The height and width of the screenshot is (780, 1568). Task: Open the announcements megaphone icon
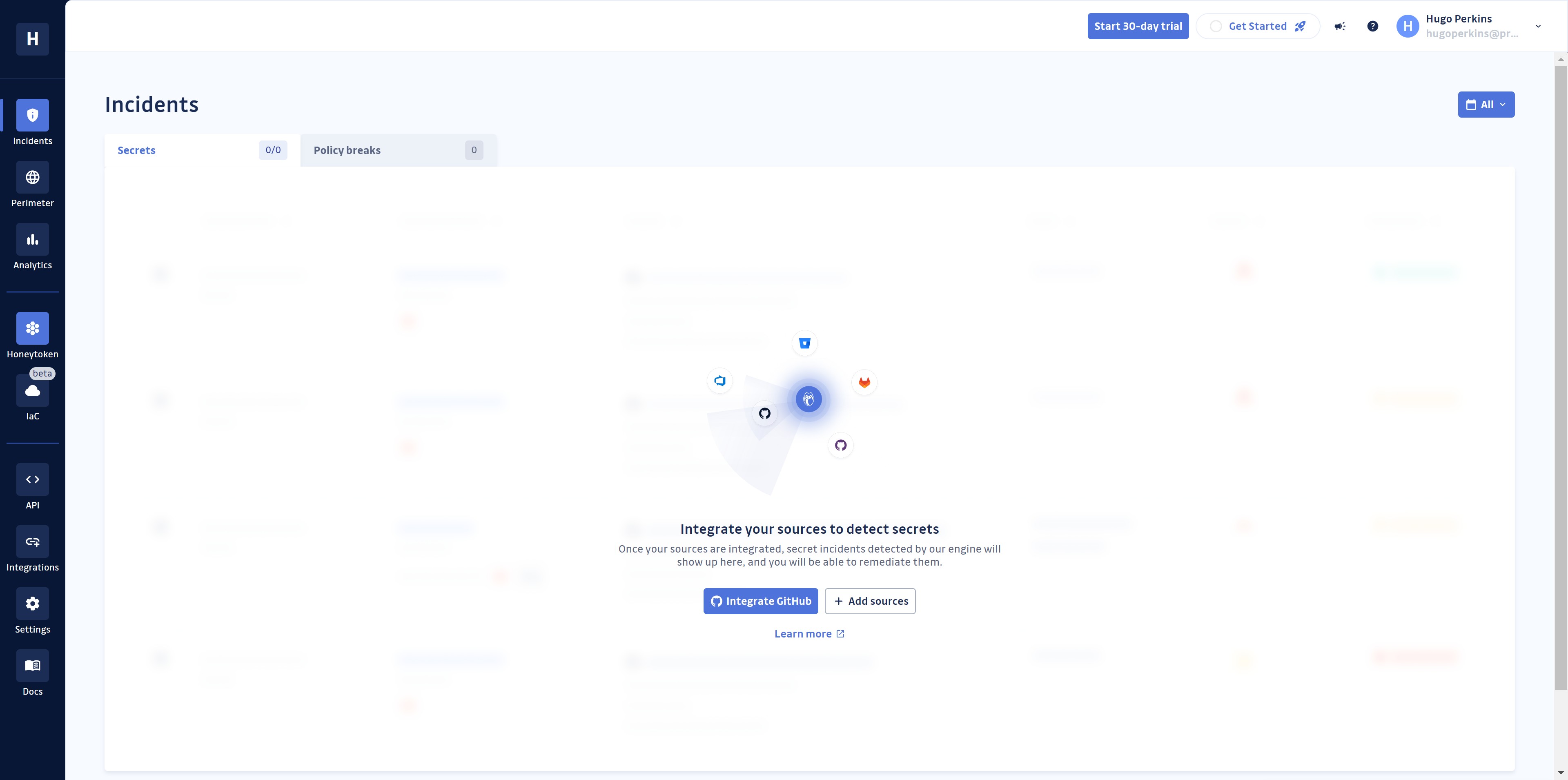[x=1340, y=26]
